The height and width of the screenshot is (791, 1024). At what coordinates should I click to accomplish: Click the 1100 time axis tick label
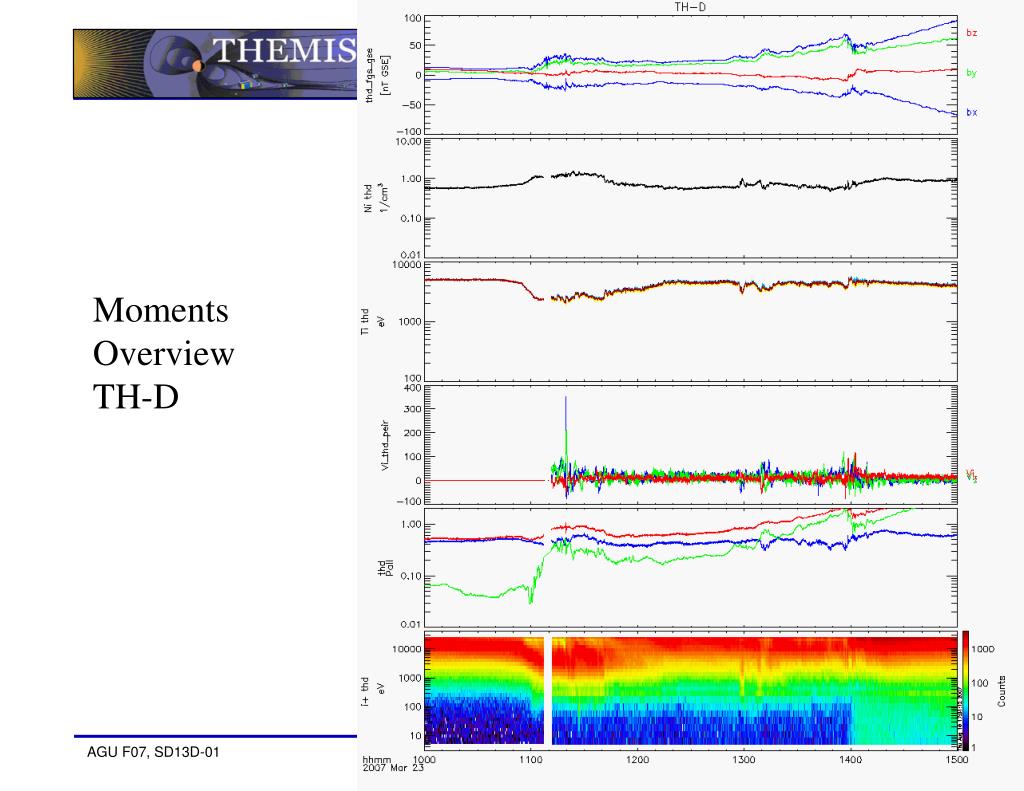pyautogui.click(x=531, y=759)
